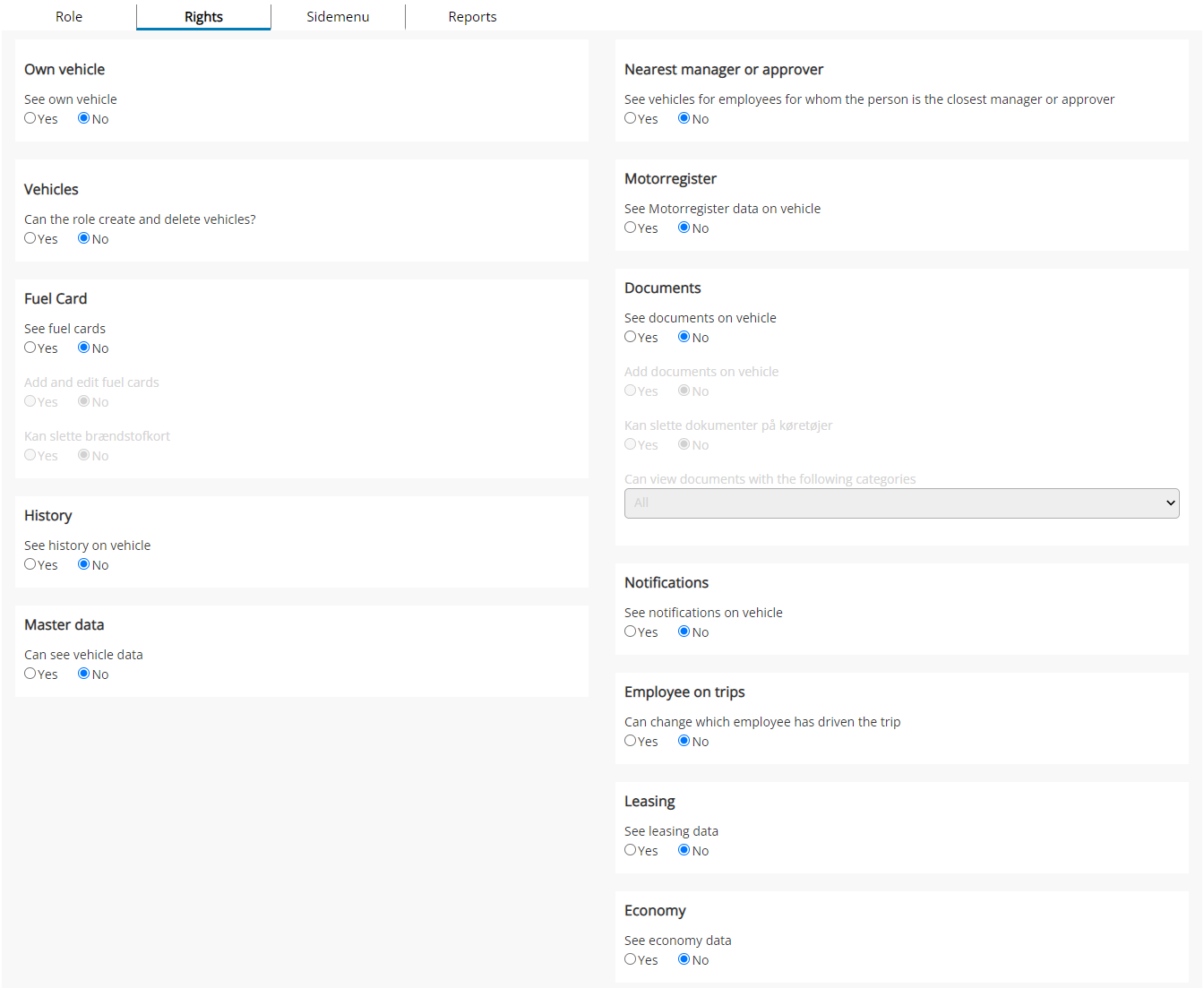Click No for Add and edit fuel cards
This screenshot has width=1204, height=988.
click(x=84, y=401)
